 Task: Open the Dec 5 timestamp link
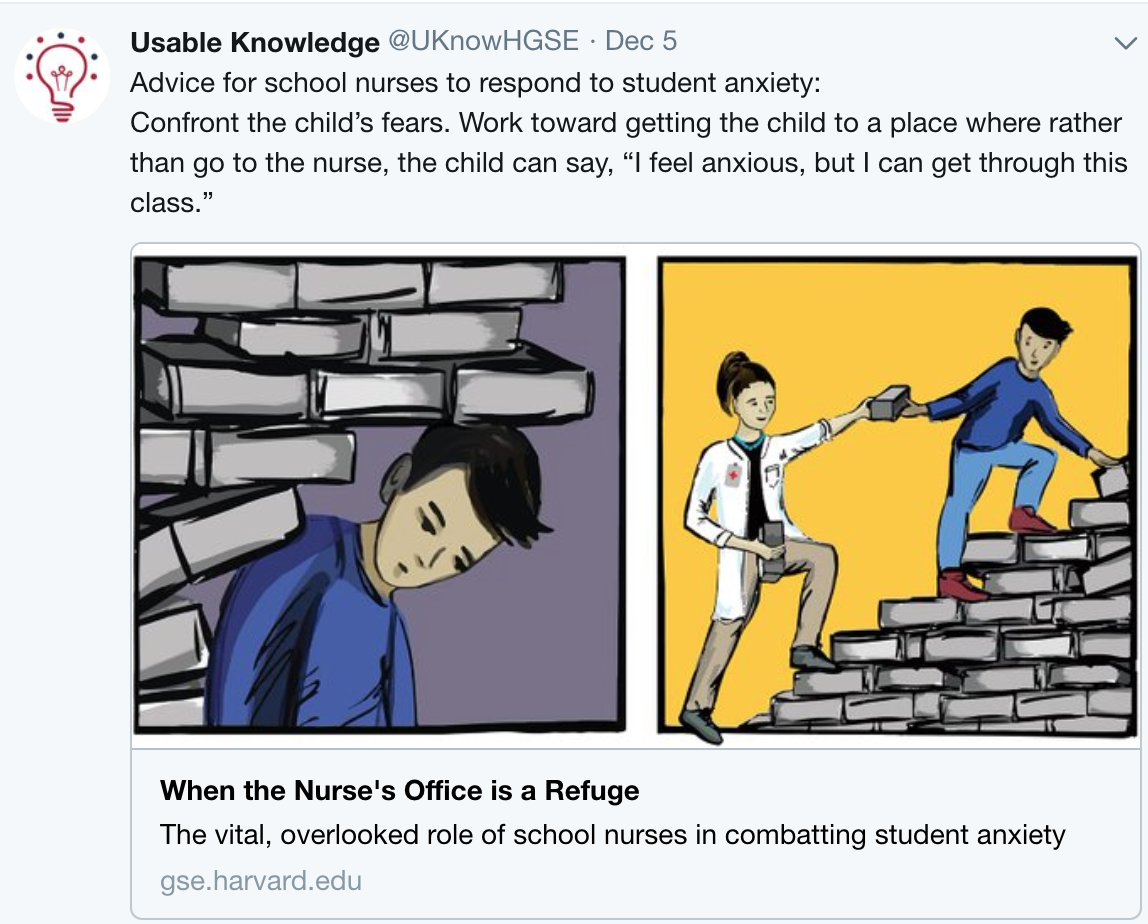pyautogui.click(x=641, y=41)
